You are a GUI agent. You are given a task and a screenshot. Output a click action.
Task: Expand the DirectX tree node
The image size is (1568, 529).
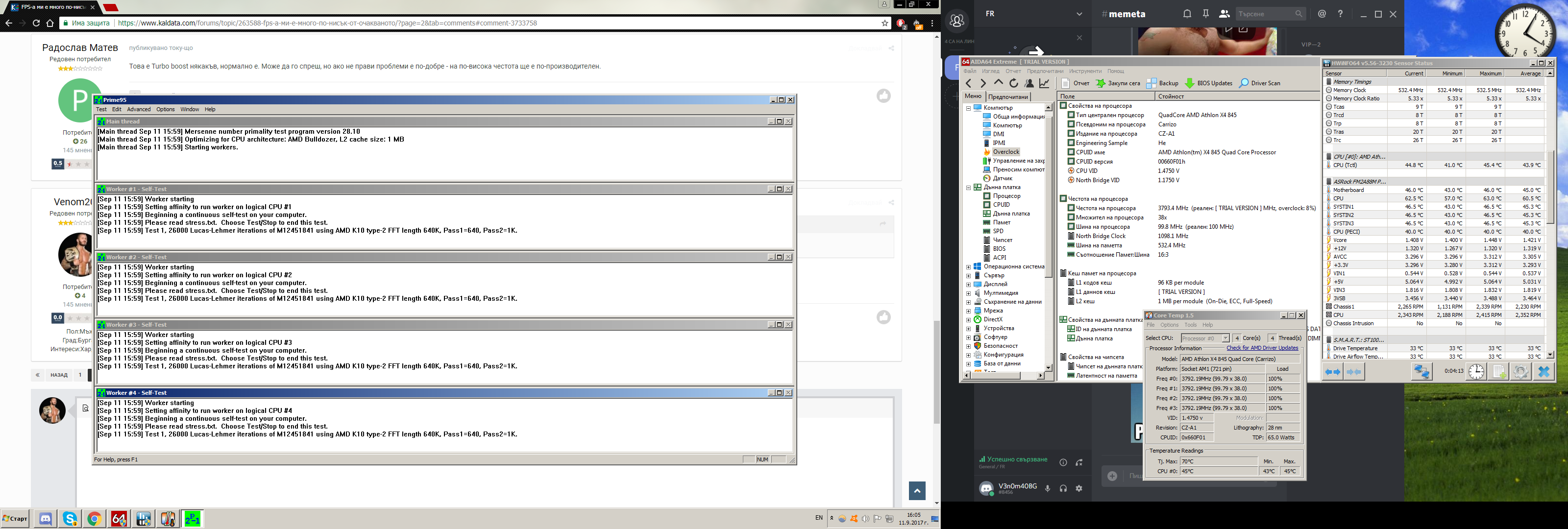click(968, 319)
